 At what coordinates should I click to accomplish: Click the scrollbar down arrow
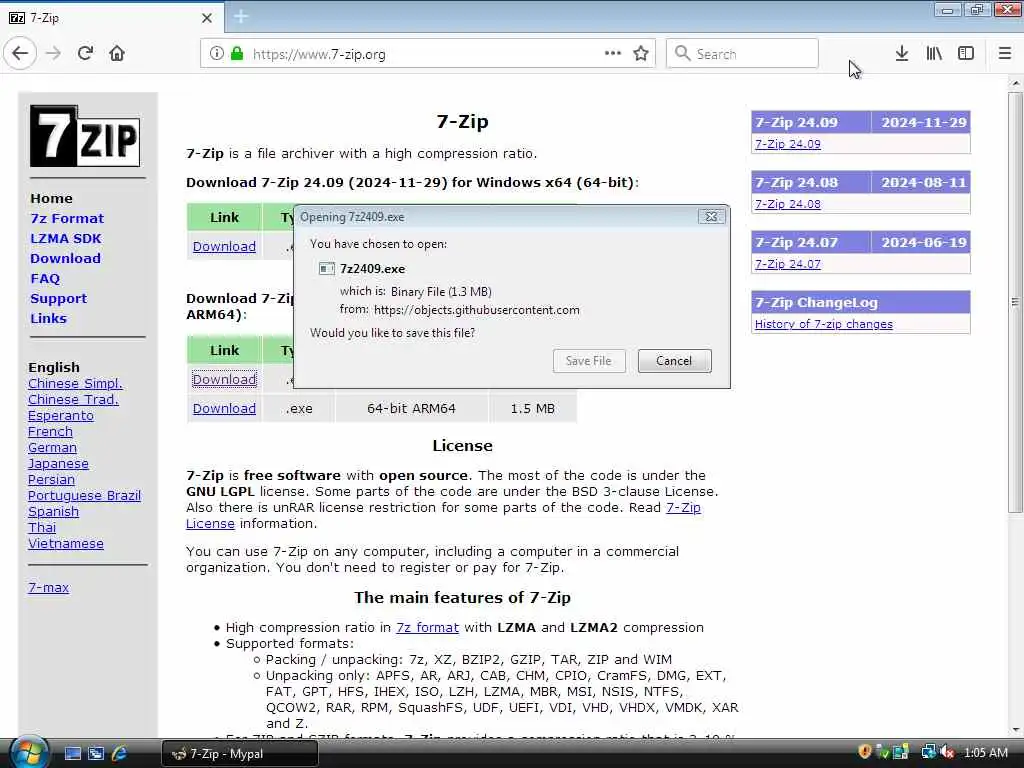1015,729
